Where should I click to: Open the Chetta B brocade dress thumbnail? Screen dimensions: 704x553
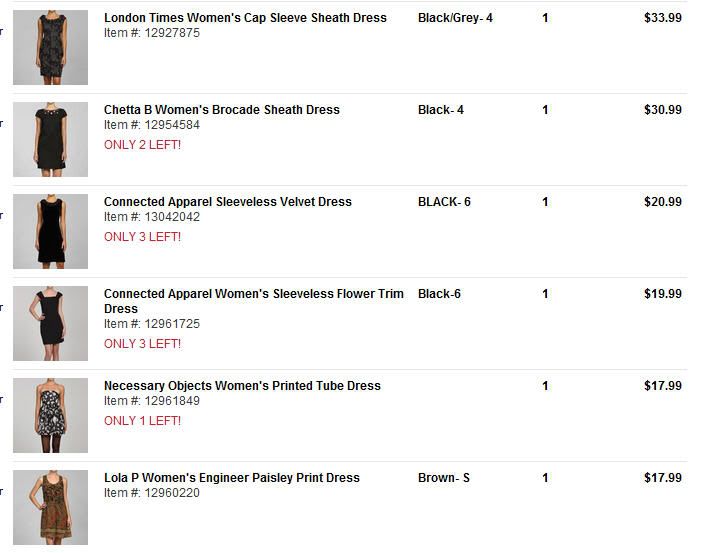50,140
